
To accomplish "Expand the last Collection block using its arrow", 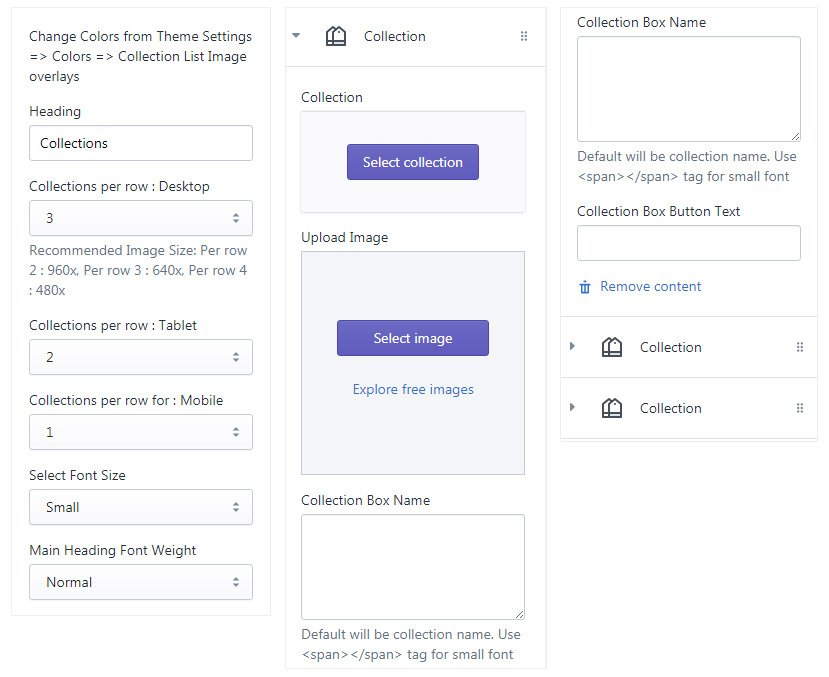I will tap(572, 408).
